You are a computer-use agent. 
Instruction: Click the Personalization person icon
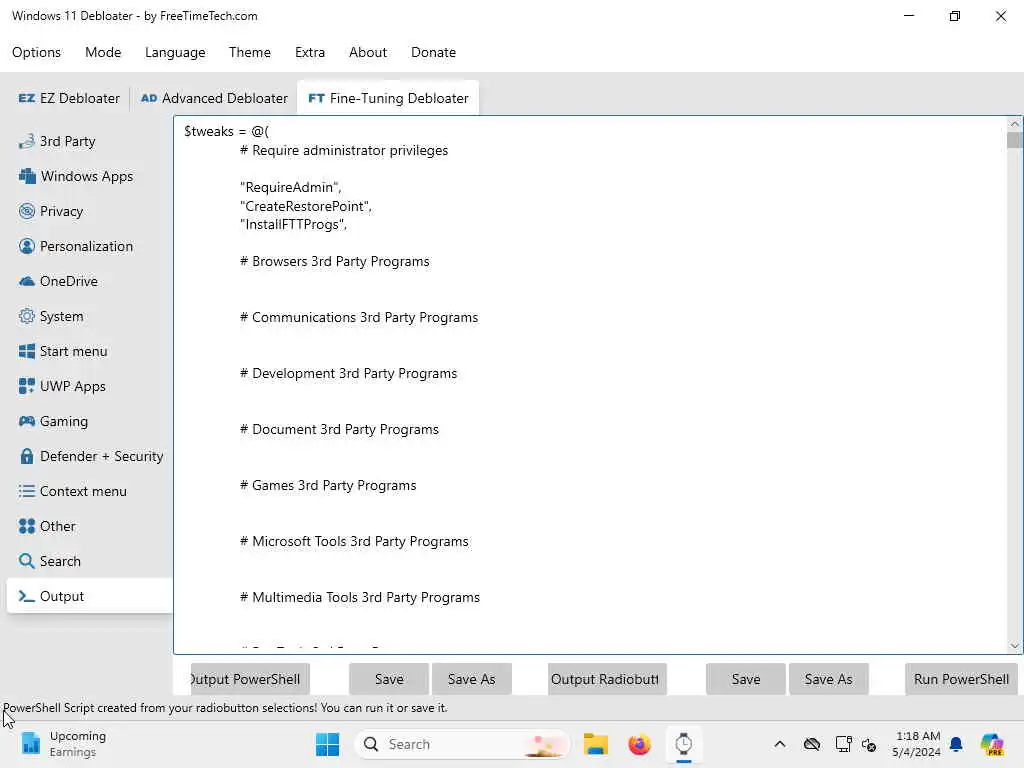pyautogui.click(x=27, y=246)
